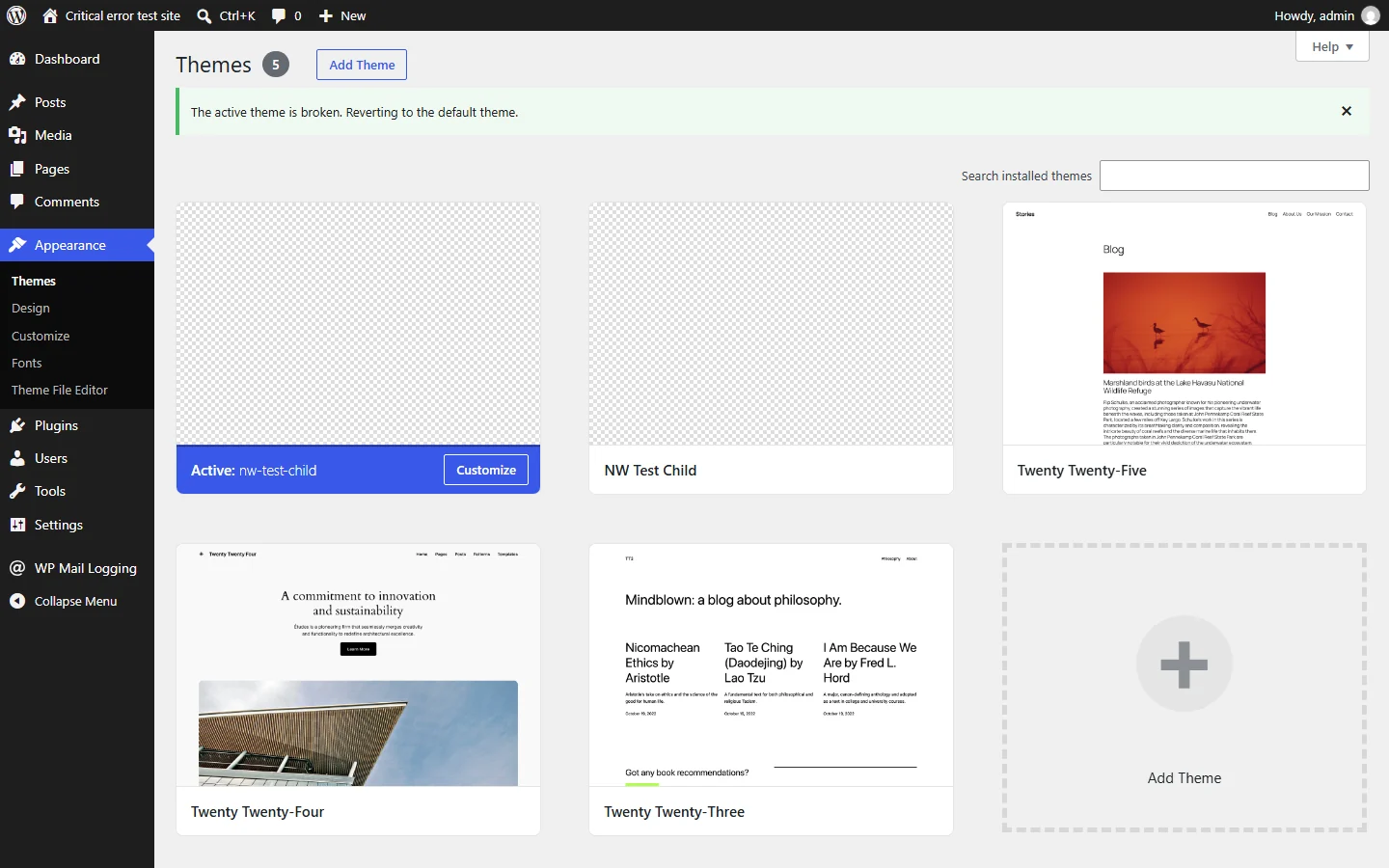The height and width of the screenshot is (868, 1389).
Task: Expand the Help dropdown
Action: [1332, 46]
